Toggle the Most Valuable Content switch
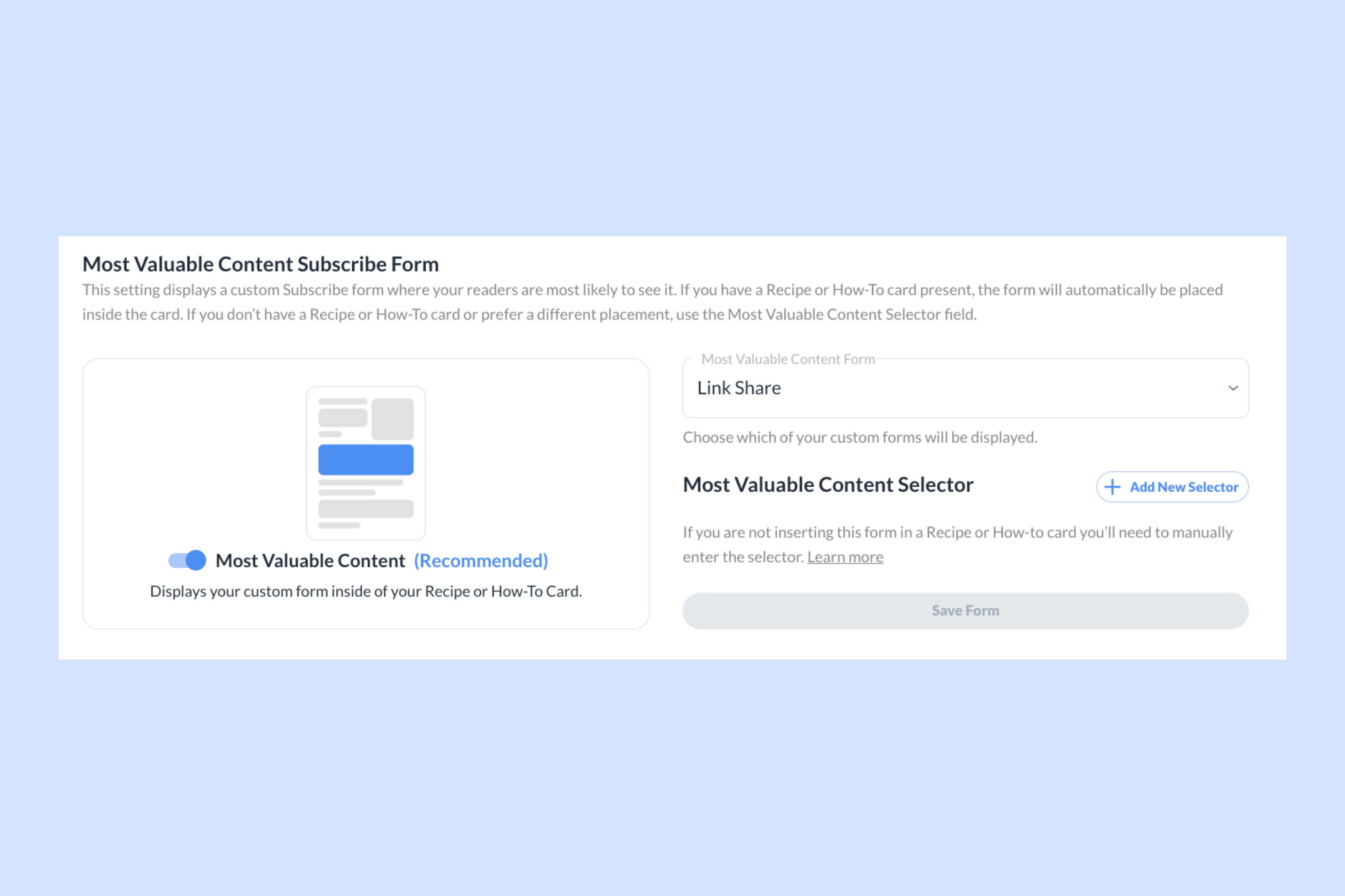Image resolution: width=1345 pixels, height=896 pixels. (x=187, y=560)
